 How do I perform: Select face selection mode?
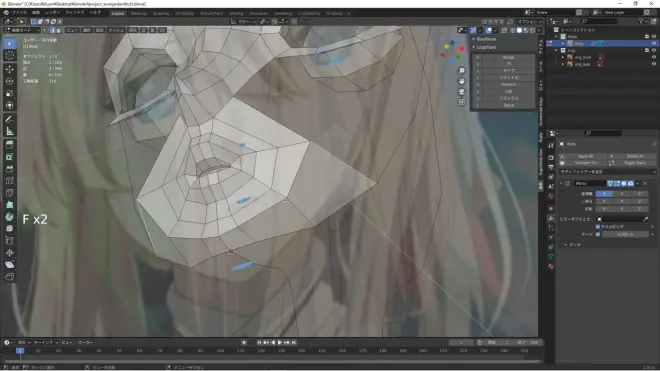pyautogui.click(x=59, y=30)
